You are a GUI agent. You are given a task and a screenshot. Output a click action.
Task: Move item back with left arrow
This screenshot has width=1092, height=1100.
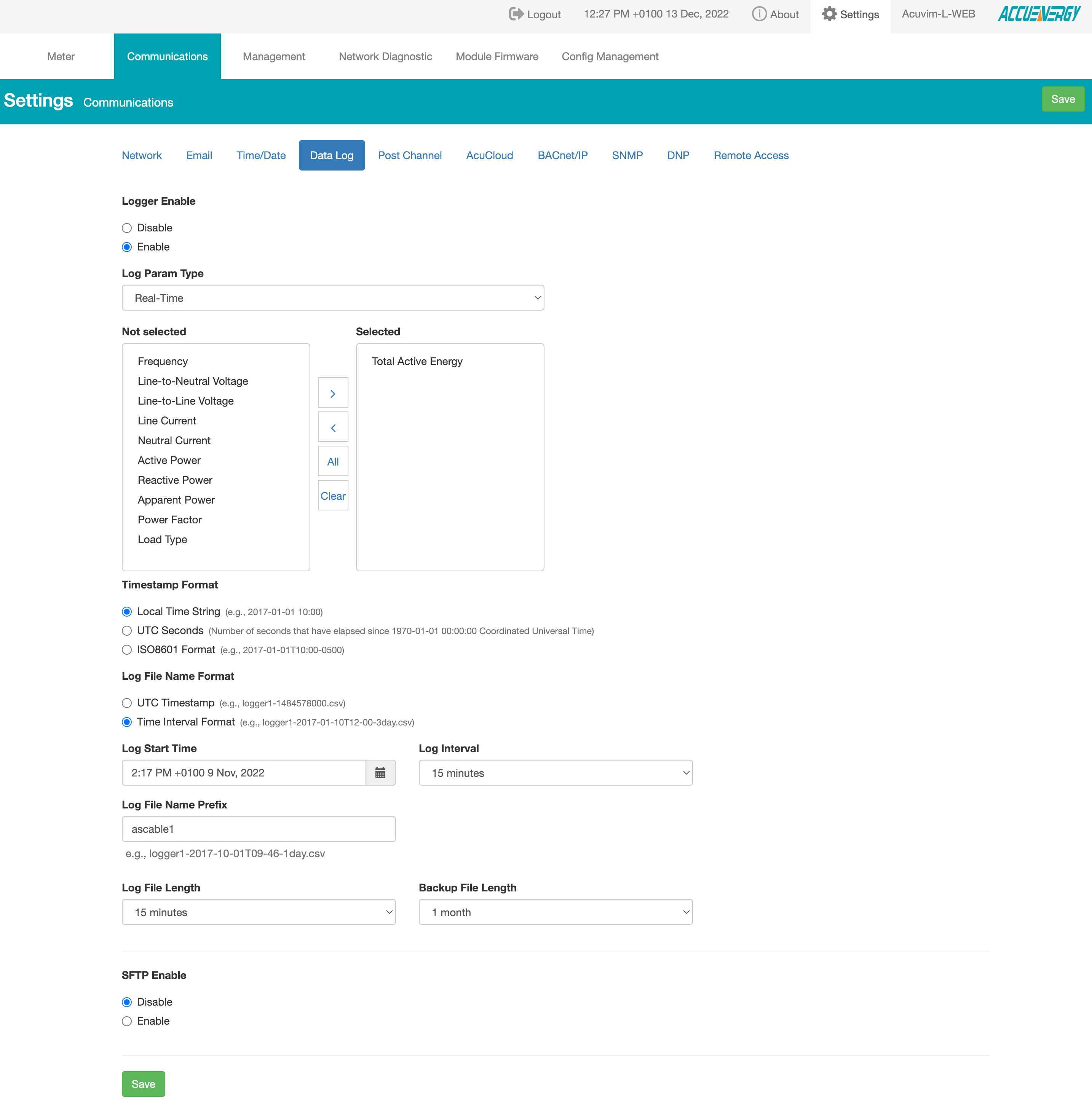333,427
